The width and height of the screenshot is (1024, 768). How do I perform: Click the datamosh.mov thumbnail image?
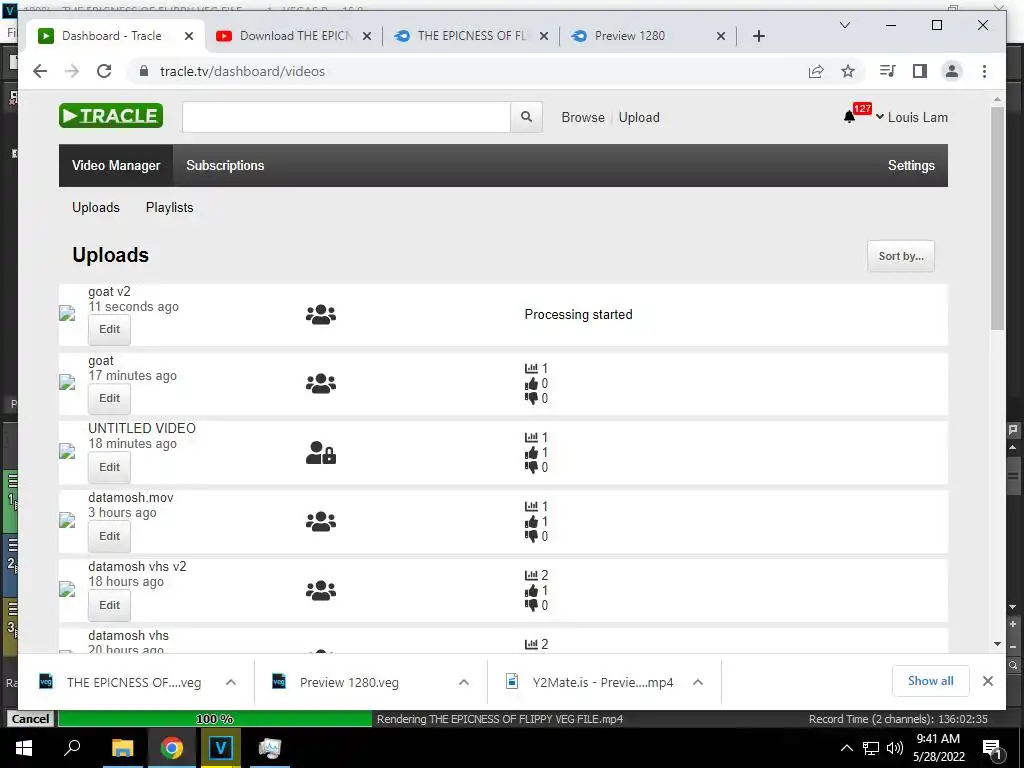pos(67,520)
